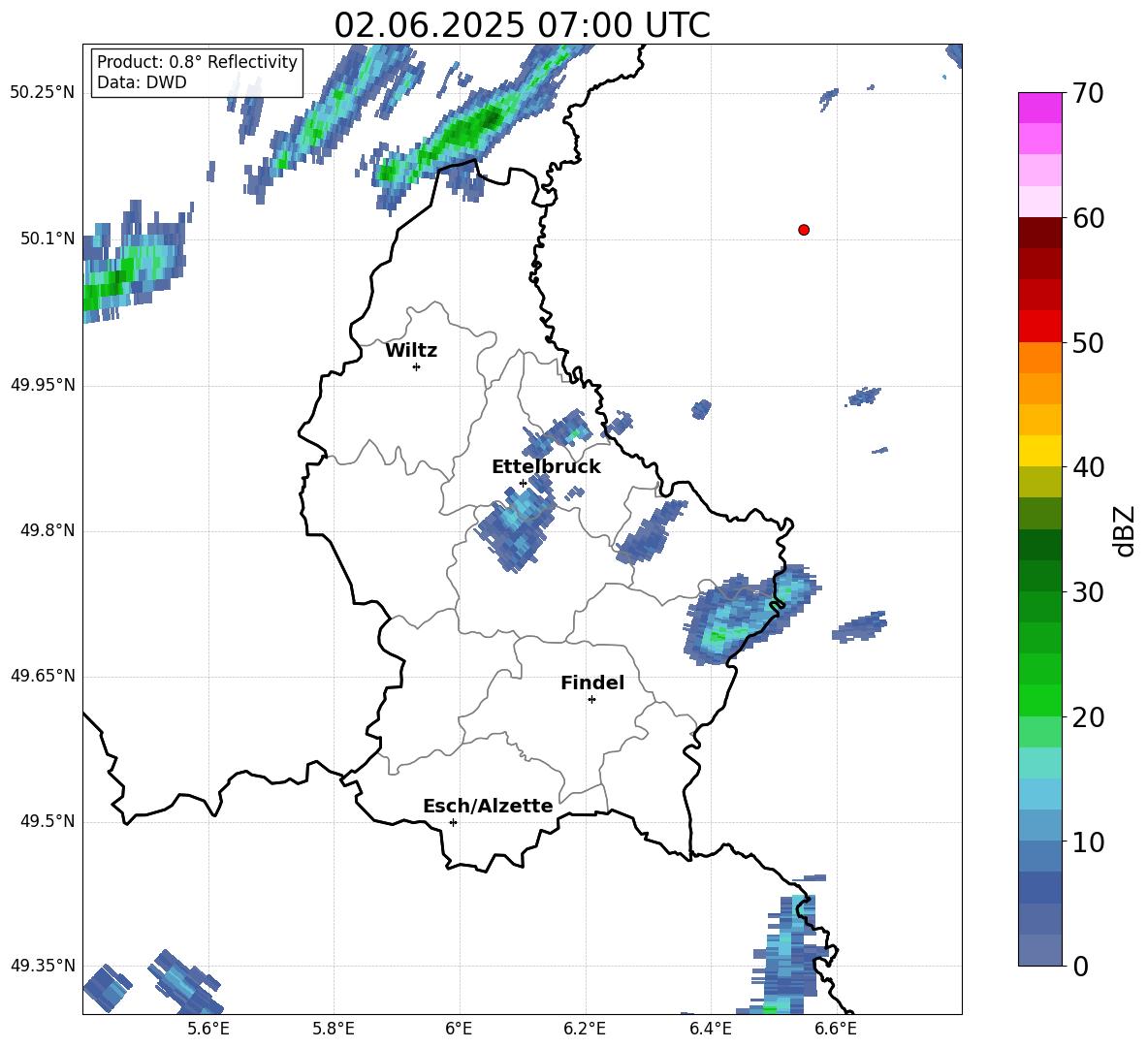Screen dimensions: 1148x1048
Task: Click the 'Findel' city label
Action: coord(592,683)
